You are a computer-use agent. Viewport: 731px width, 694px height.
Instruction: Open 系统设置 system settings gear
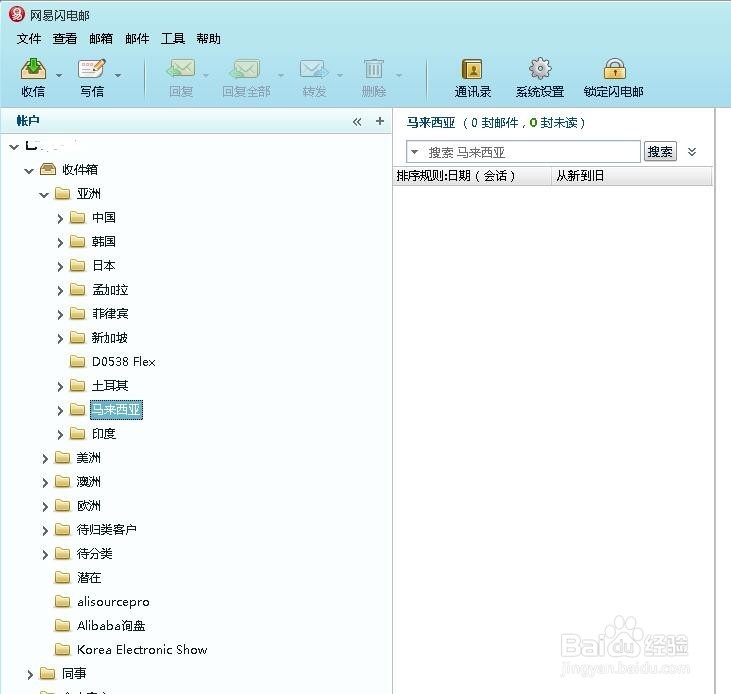pyautogui.click(x=540, y=70)
